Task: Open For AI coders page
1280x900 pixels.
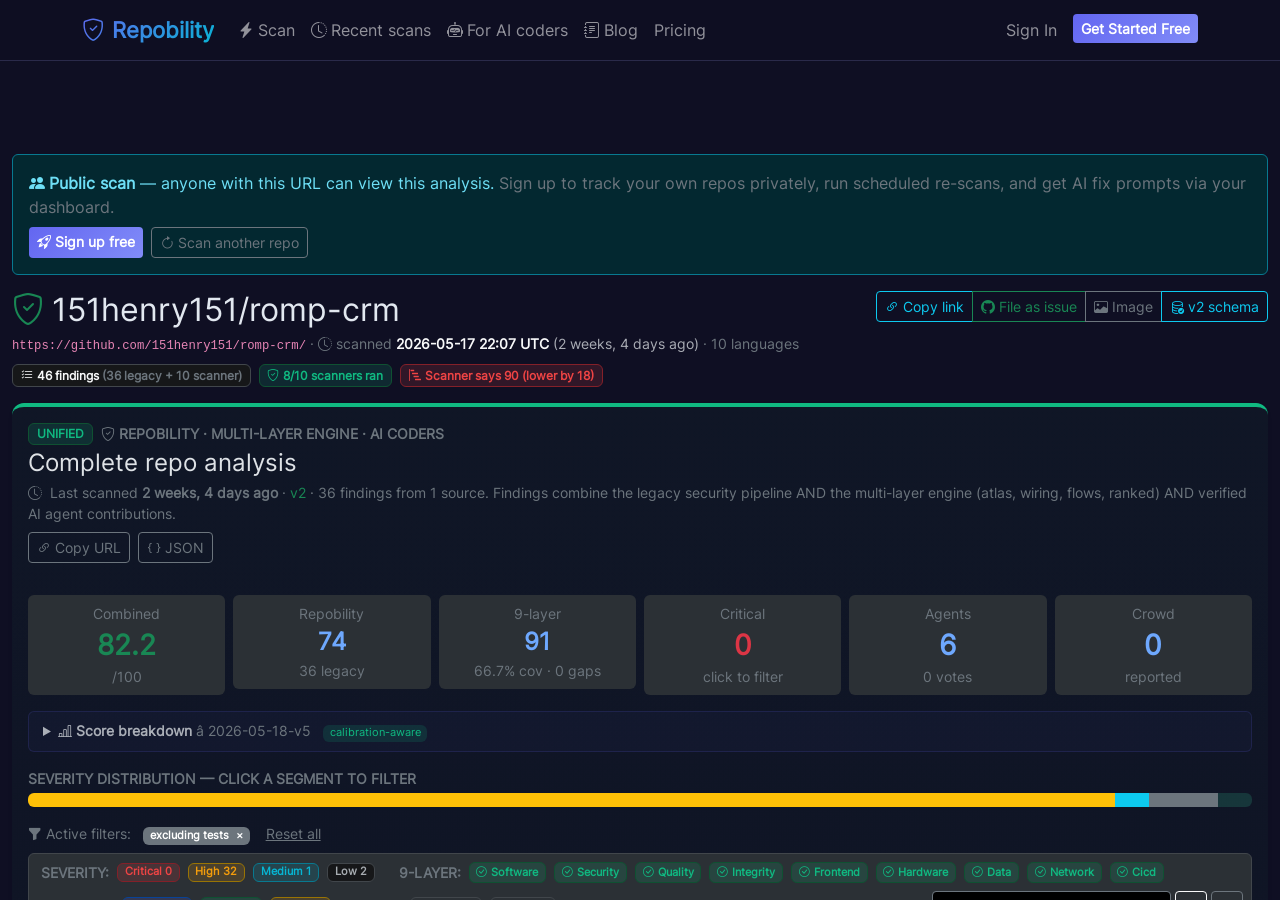Action: tap(507, 30)
